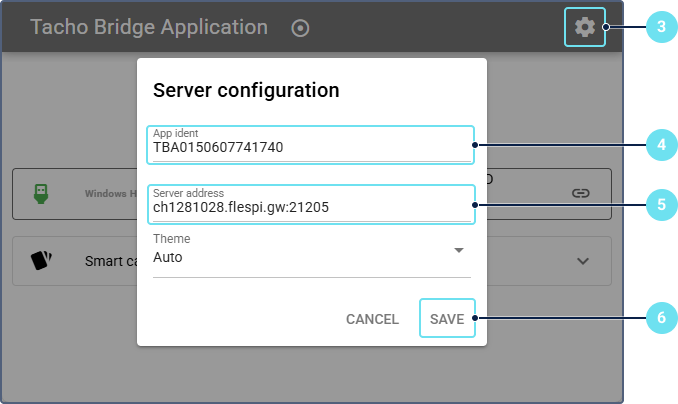Click callout marker number 6
678x404 pixels.
pyautogui.click(x=659, y=318)
